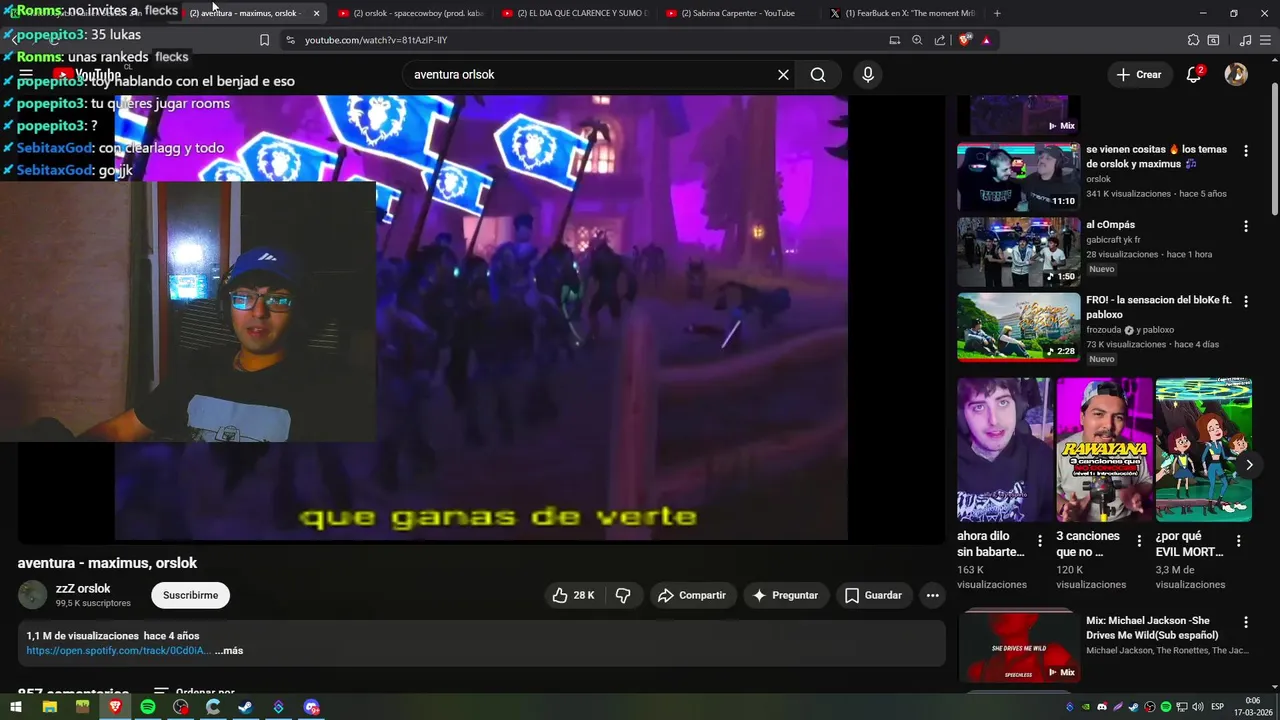
Task: Click the volume speaker tray icon
Action: tap(1198, 707)
